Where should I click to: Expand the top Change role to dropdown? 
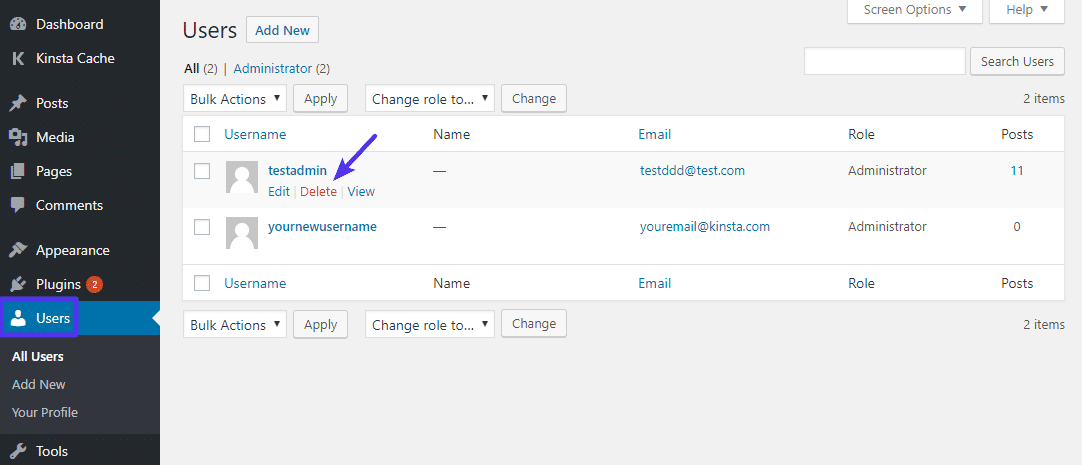(x=430, y=99)
